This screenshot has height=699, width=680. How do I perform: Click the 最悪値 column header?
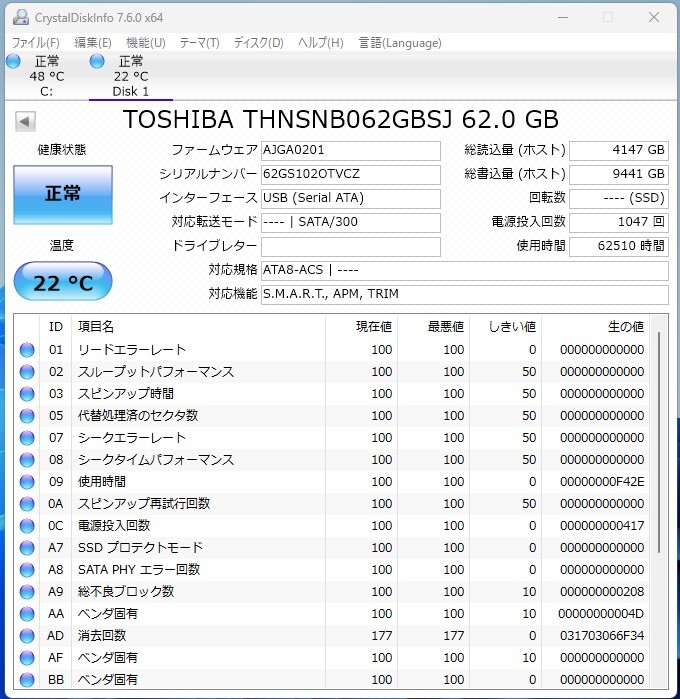tap(433, 327)
